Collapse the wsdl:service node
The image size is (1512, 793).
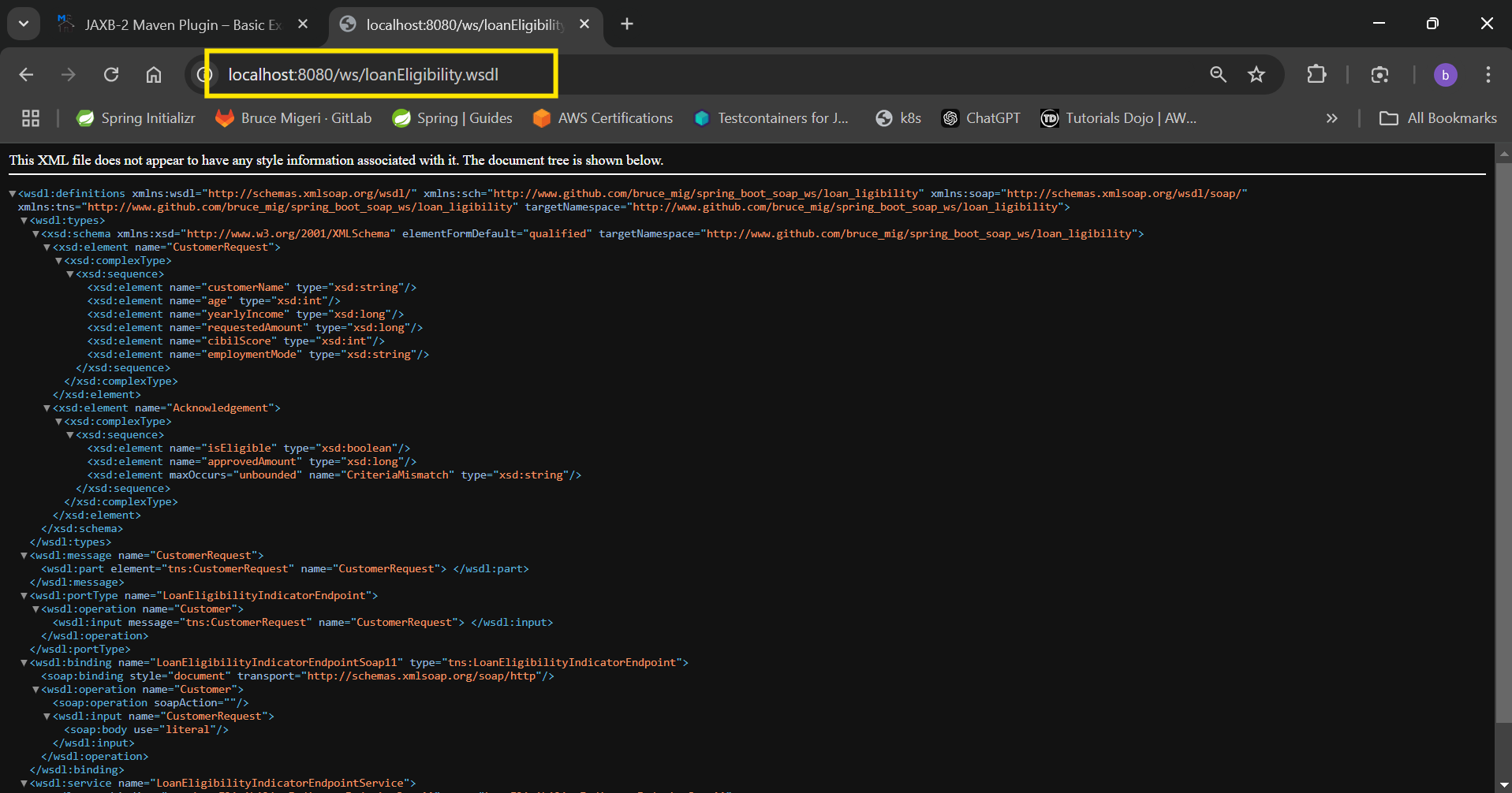tap(24, 784)
